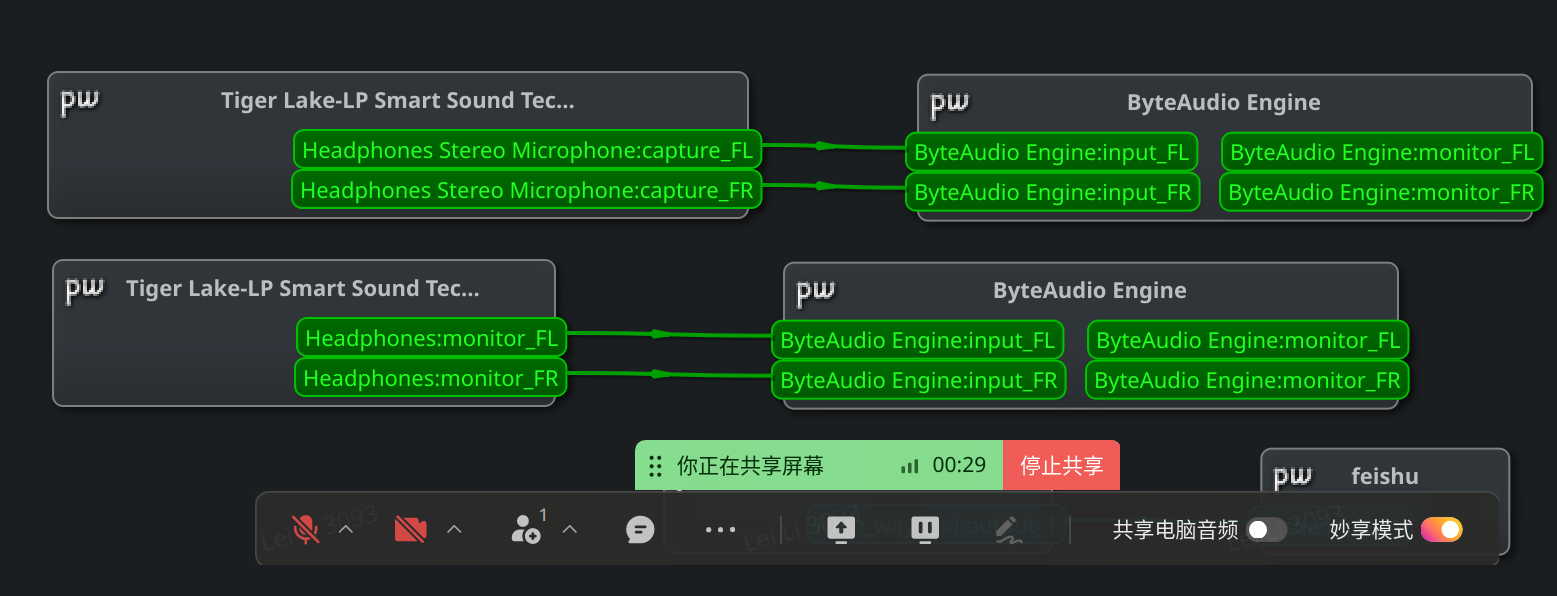Open the annotation pen tool
This screenshot has width=1557, height=596.
pyautogui.click(x=1008, y=529)
